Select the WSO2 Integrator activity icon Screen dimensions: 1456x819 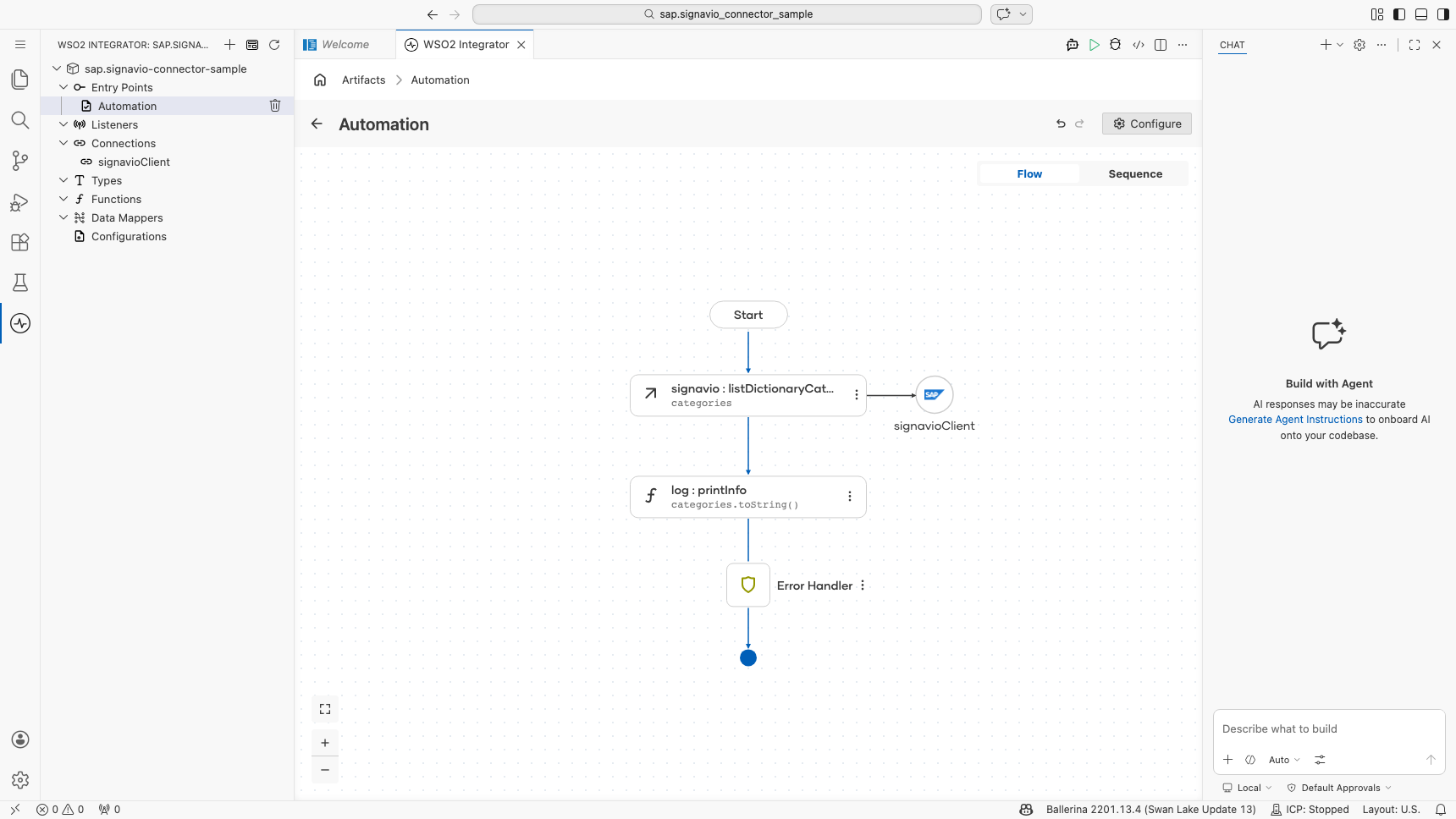[x=20, y=323]
